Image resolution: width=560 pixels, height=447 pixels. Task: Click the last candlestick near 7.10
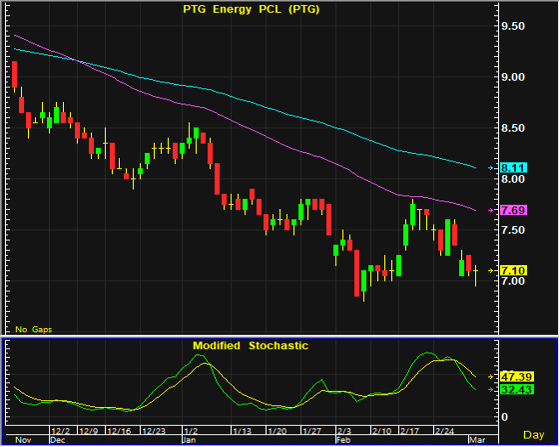pos(476,275)
